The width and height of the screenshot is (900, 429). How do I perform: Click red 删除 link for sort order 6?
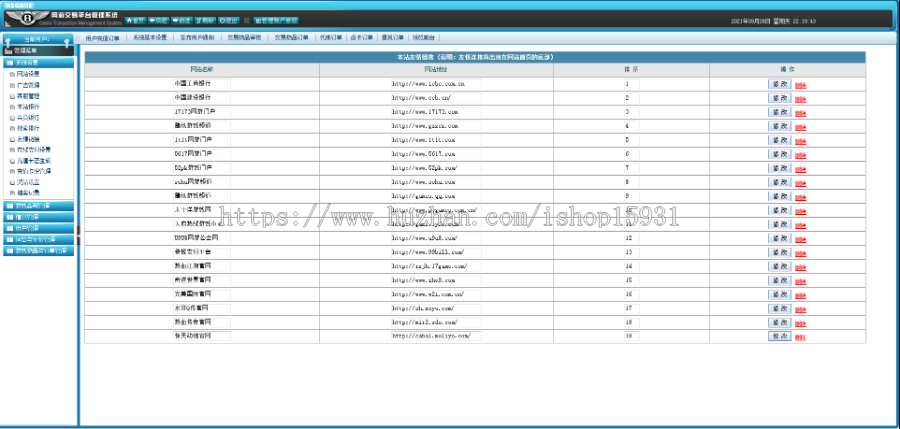point(800,156)
